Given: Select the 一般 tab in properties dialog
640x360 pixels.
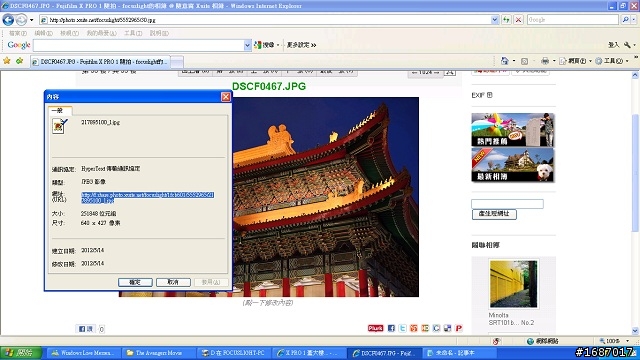Looking at the screenshot, I should click(x=60, y=110).
